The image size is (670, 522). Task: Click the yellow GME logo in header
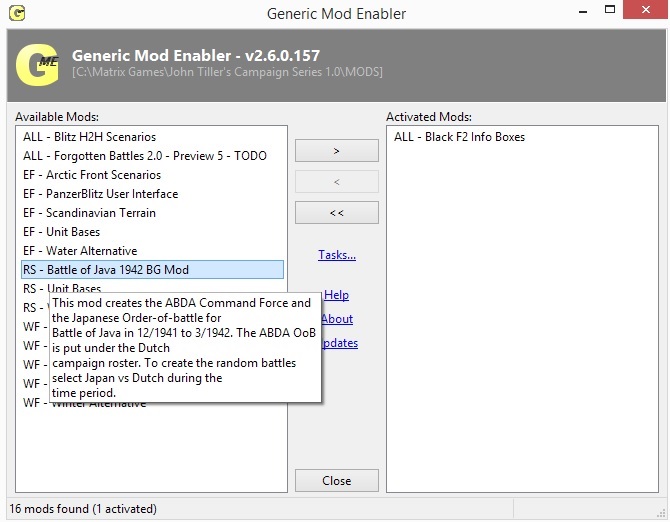pyautogui.click(x=37, y=65)
